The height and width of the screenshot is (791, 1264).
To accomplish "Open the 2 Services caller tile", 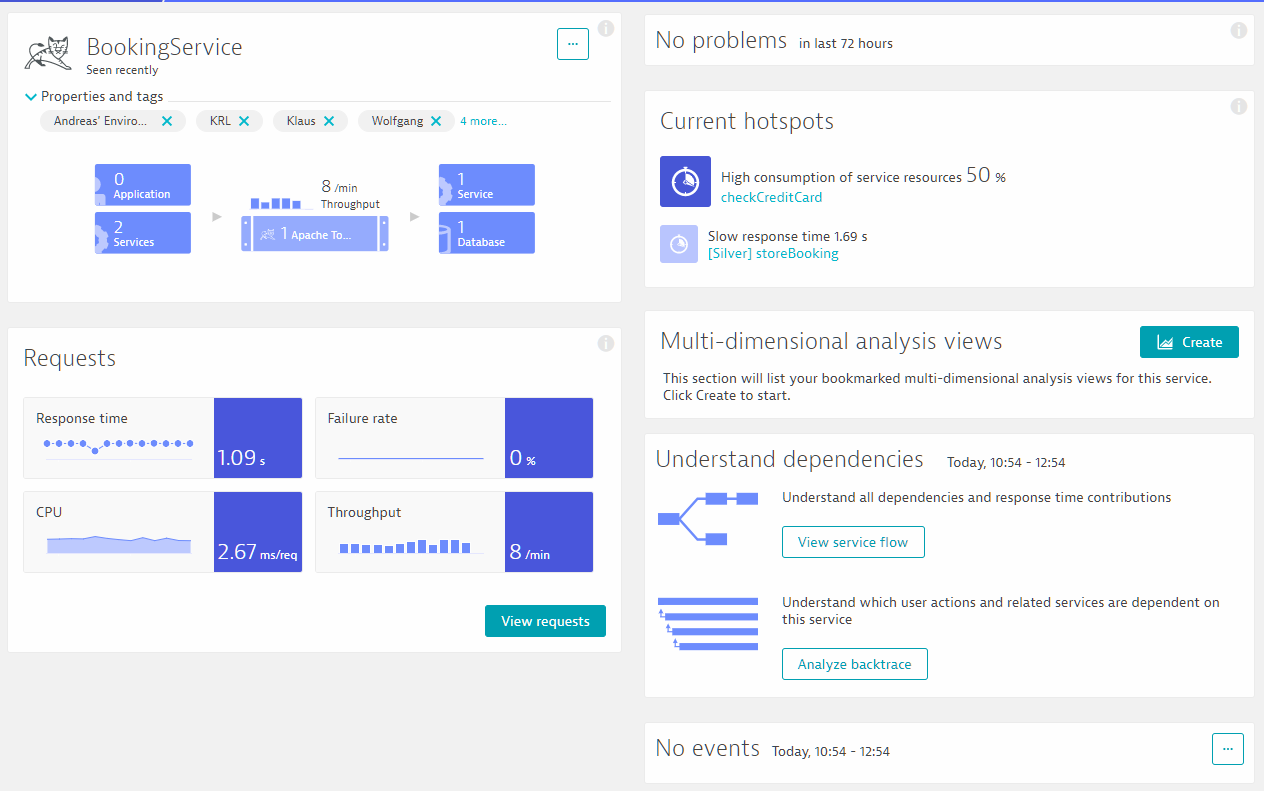I will (x=143, y=232).
